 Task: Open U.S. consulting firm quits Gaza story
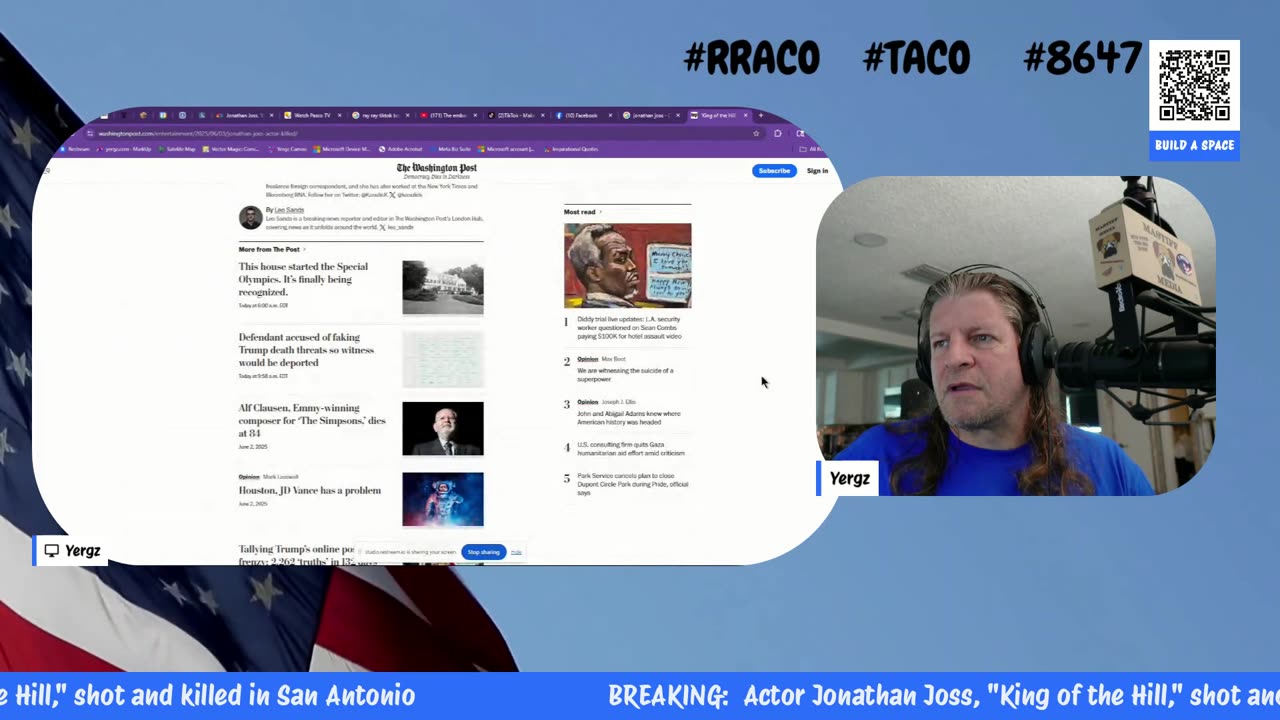click(631, 449)
